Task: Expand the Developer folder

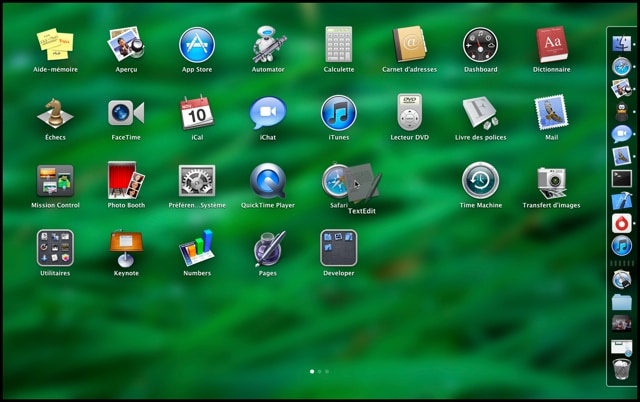Action: coord(338,248)
